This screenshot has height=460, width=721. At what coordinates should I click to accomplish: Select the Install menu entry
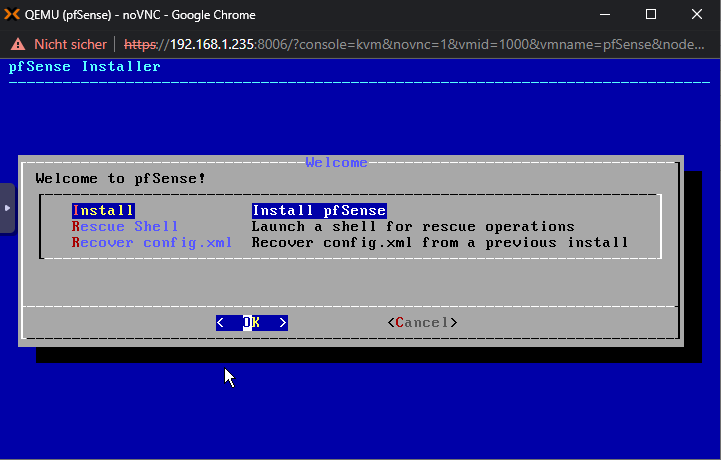pyautogui.click(x=103, y=211)
